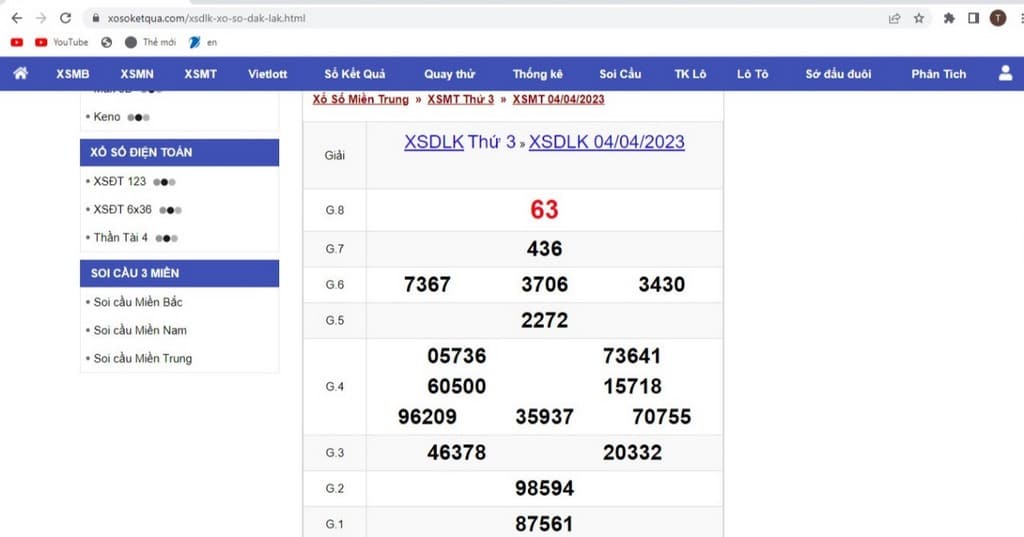Open 'Thần Tài 4' sidebar link
The height and width of the screenshot is (537, 1024).
coord(120,237)
